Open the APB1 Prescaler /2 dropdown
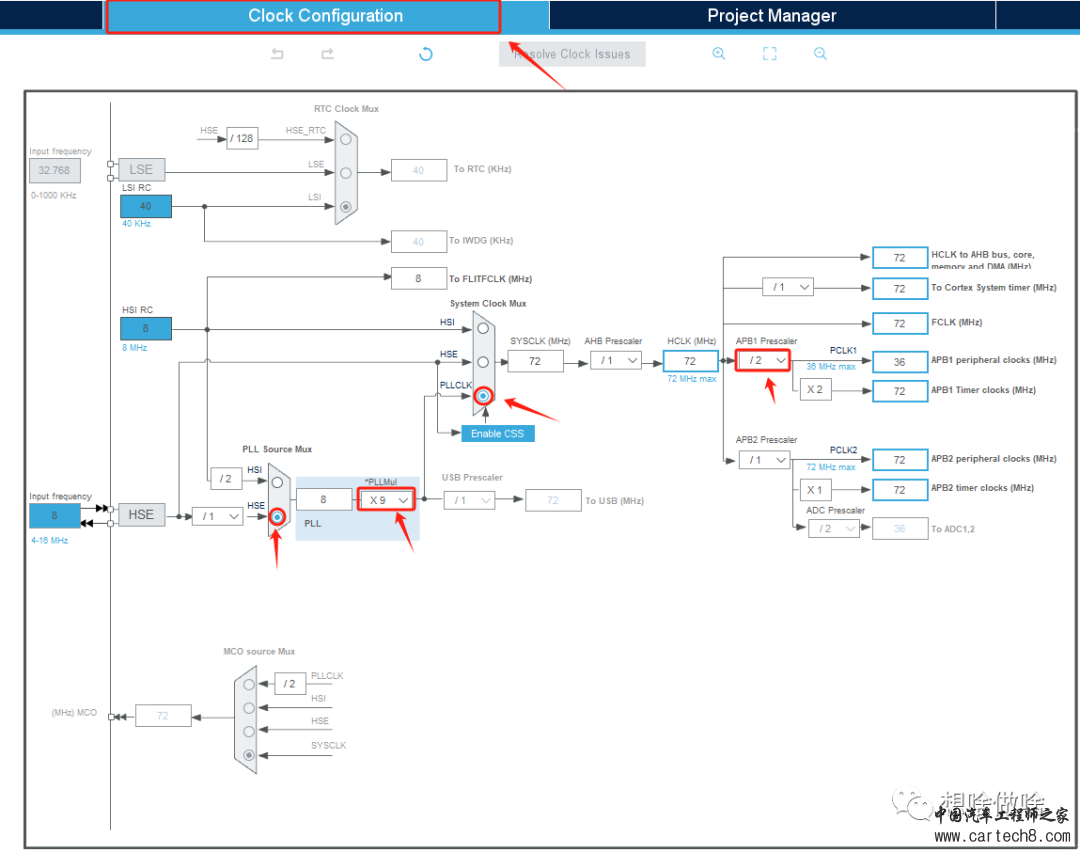Image resolution: width=1080 pixels, height=852 pixels. [762, 360]
